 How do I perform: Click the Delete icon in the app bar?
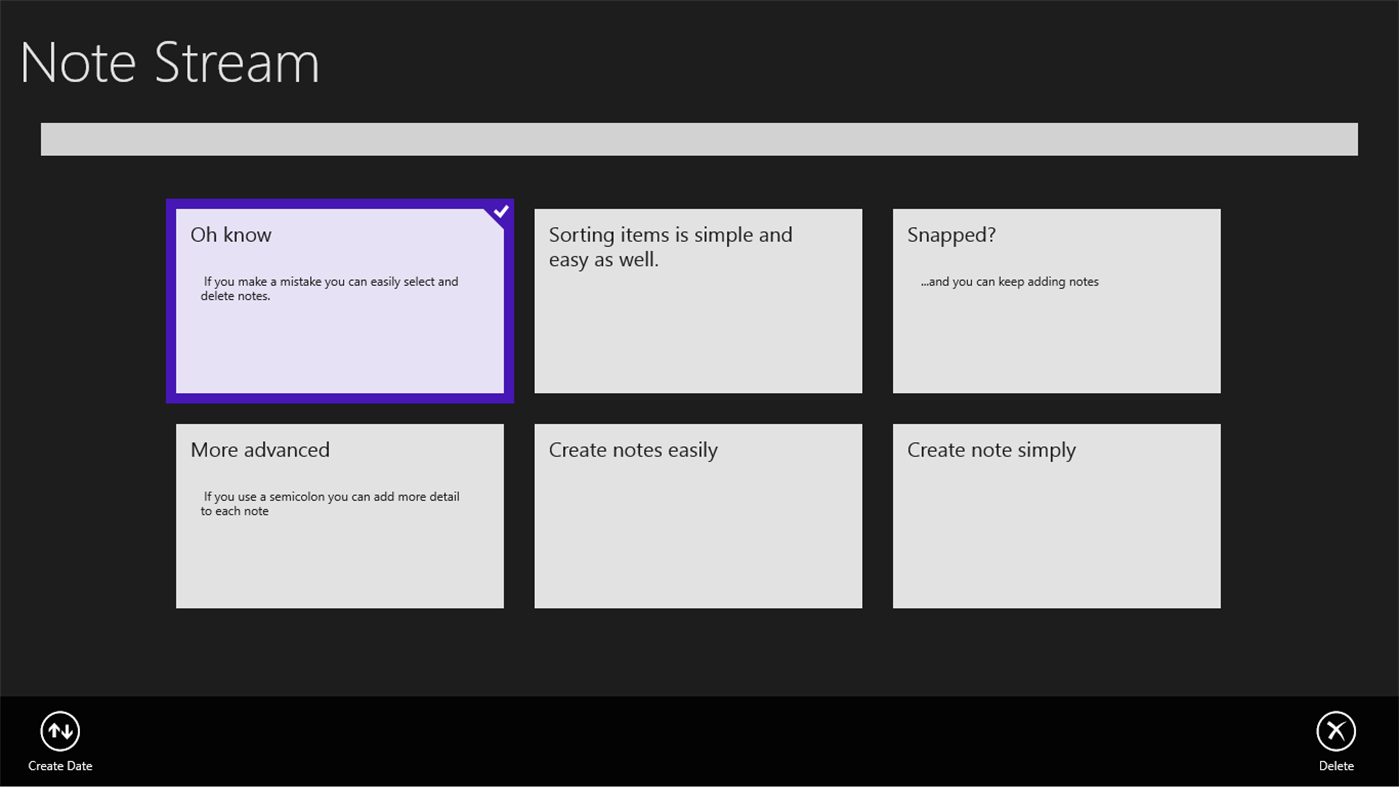pos(1336,732)
